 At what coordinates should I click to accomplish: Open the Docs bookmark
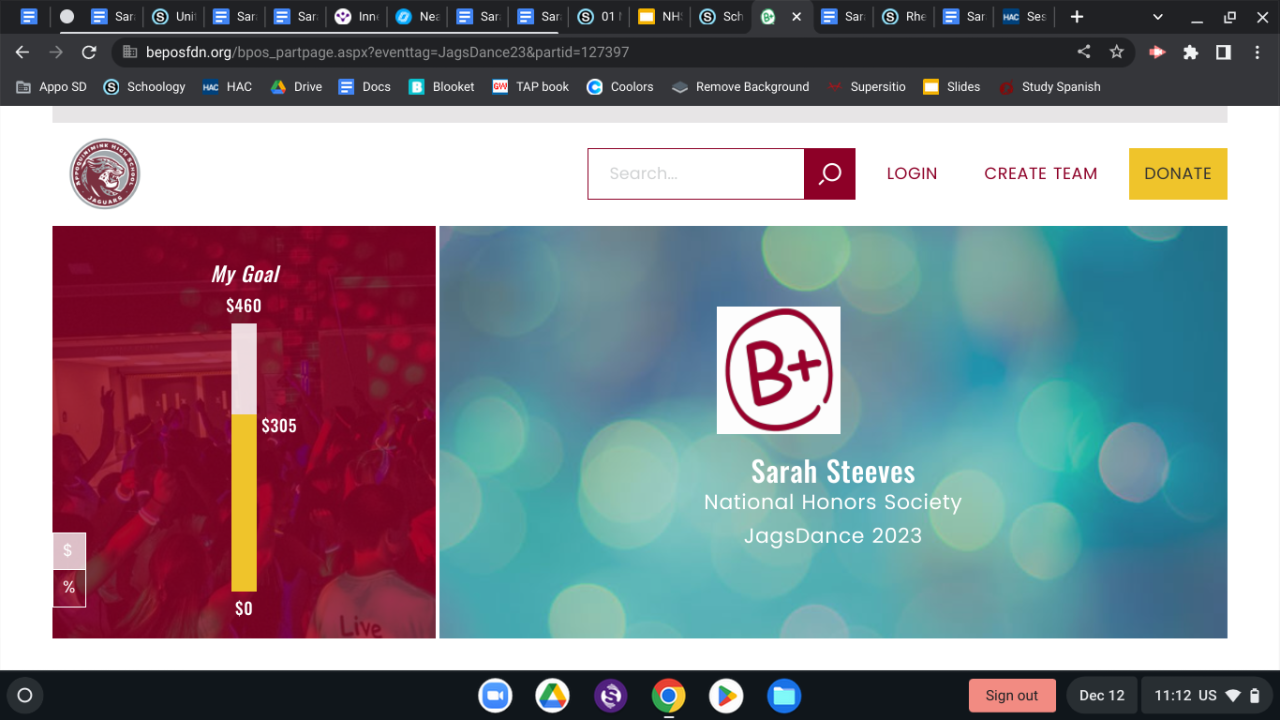[365, 87]
